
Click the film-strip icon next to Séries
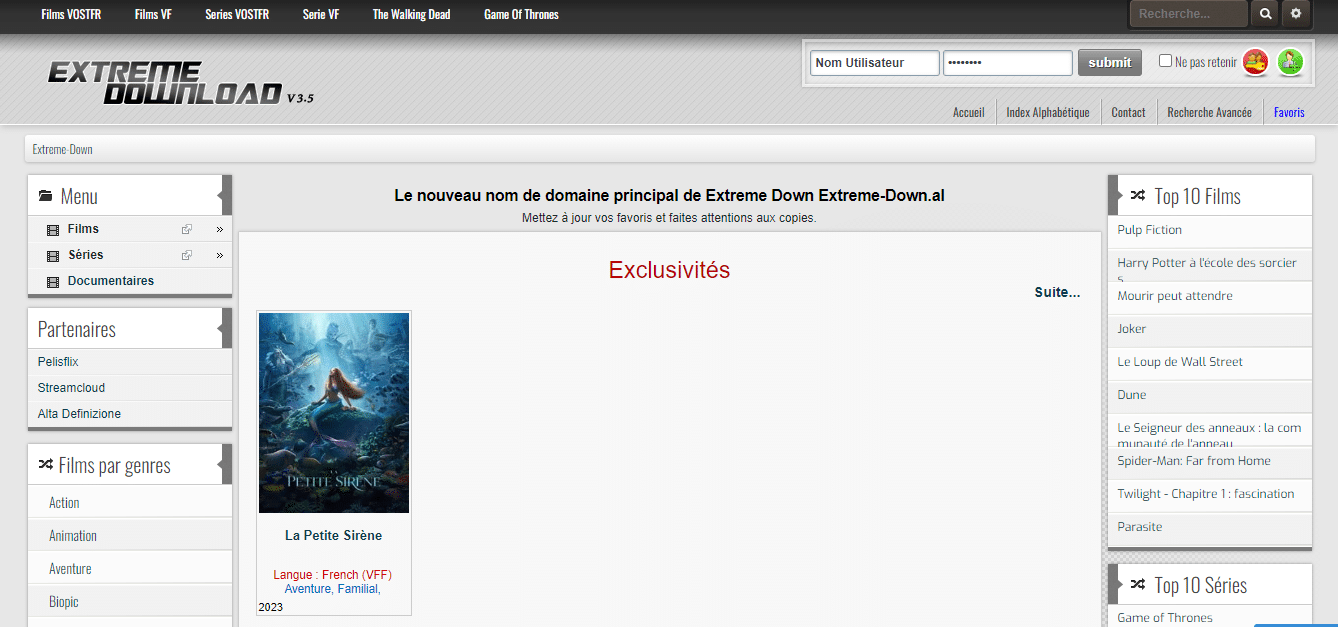click(52, 255)
